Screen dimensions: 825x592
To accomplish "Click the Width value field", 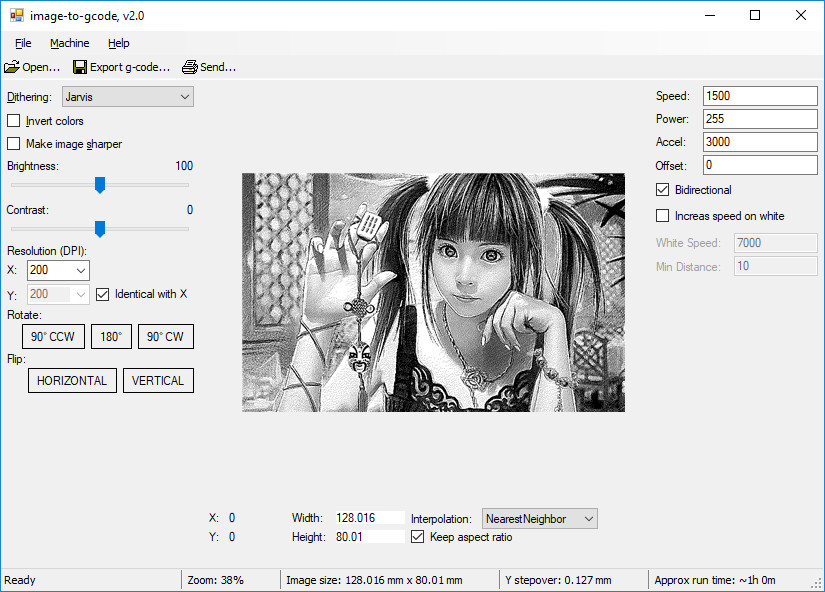I will 370,518.
